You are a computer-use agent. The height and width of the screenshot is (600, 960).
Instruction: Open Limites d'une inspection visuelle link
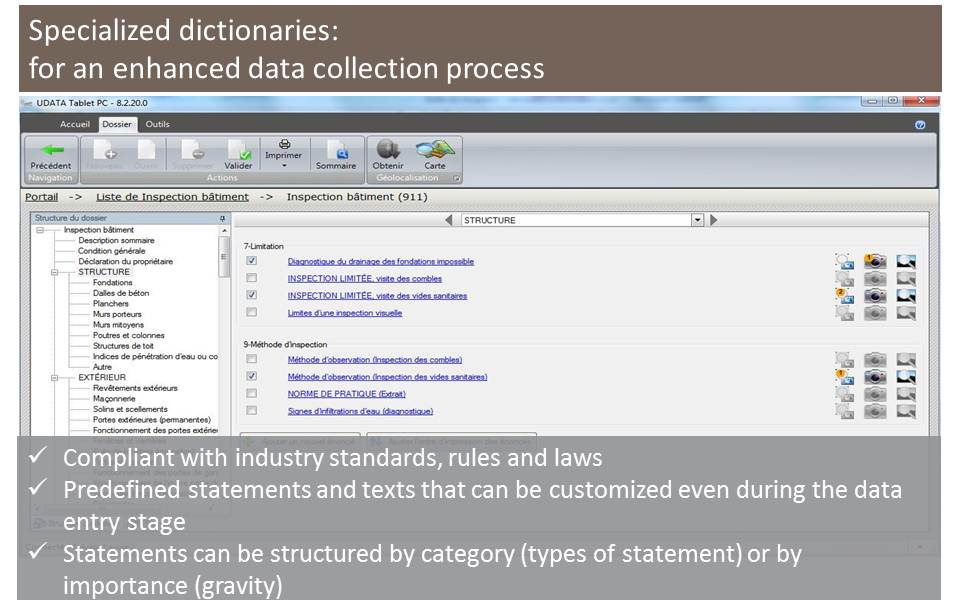(345, 313)
